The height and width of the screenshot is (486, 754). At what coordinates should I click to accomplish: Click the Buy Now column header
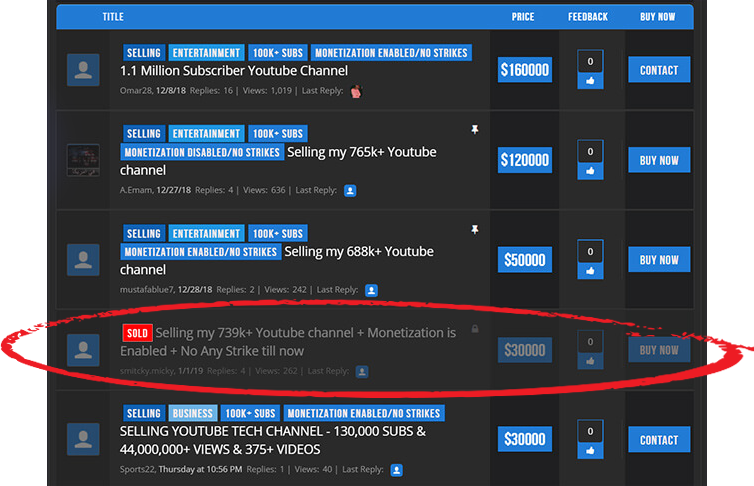[x=657, y=17]
